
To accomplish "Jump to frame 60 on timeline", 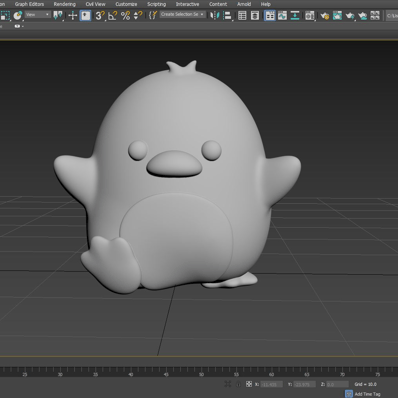I will pos(272,374).
